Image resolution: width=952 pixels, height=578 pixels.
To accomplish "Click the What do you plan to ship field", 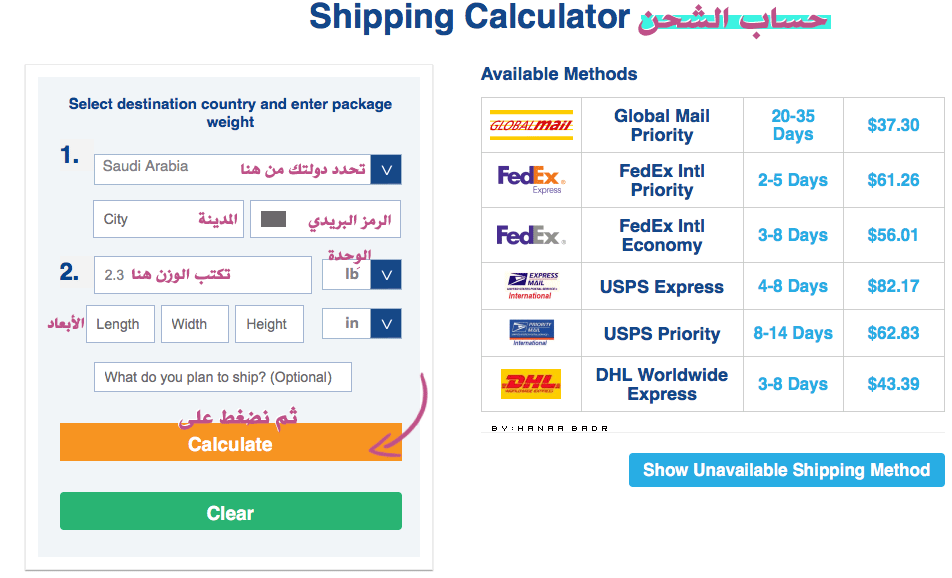I will tap(223, 377).
